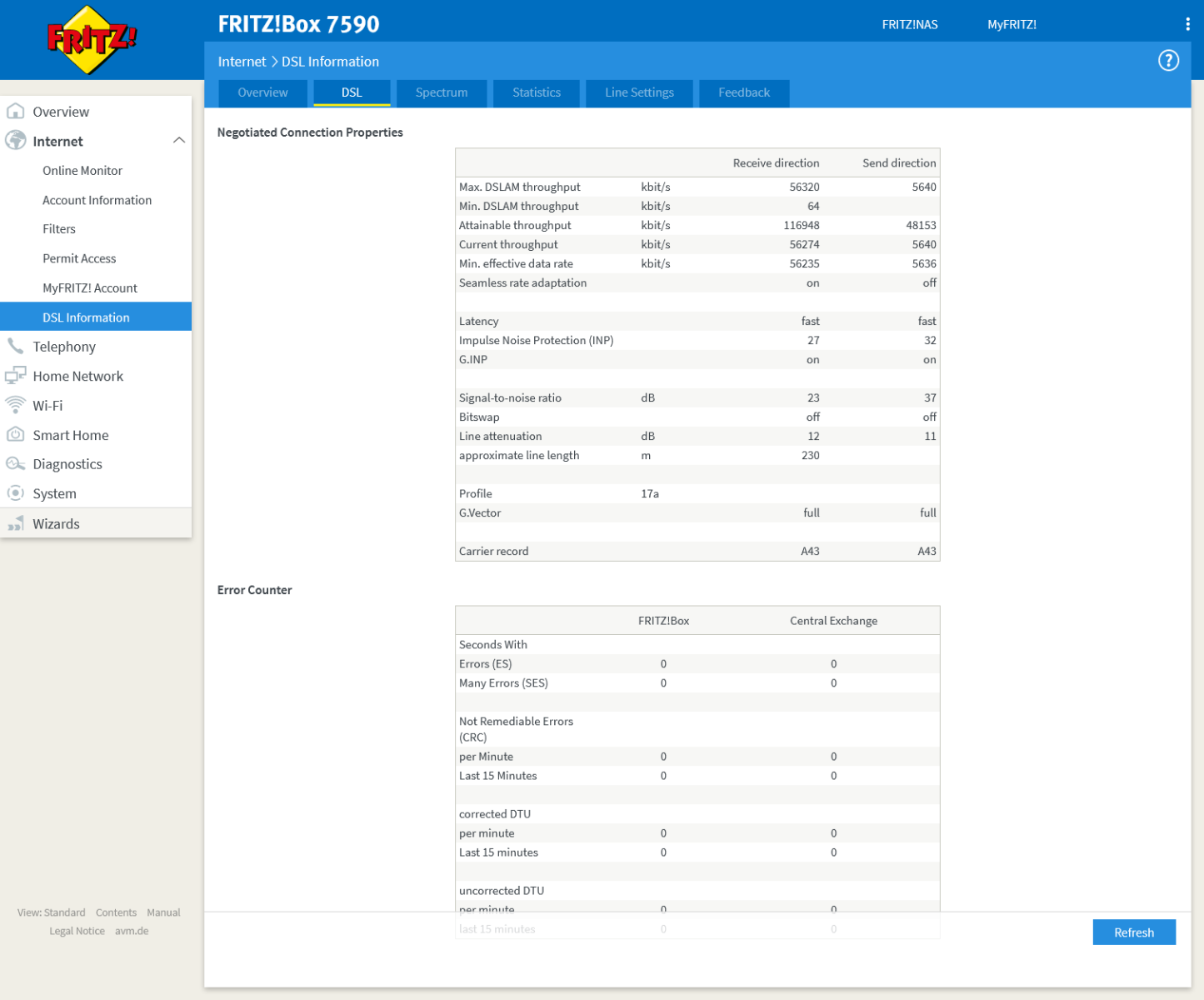1204x1000 pixels.
Task: Open FRITZ!NAS link in header
Action: pos(910,24)
